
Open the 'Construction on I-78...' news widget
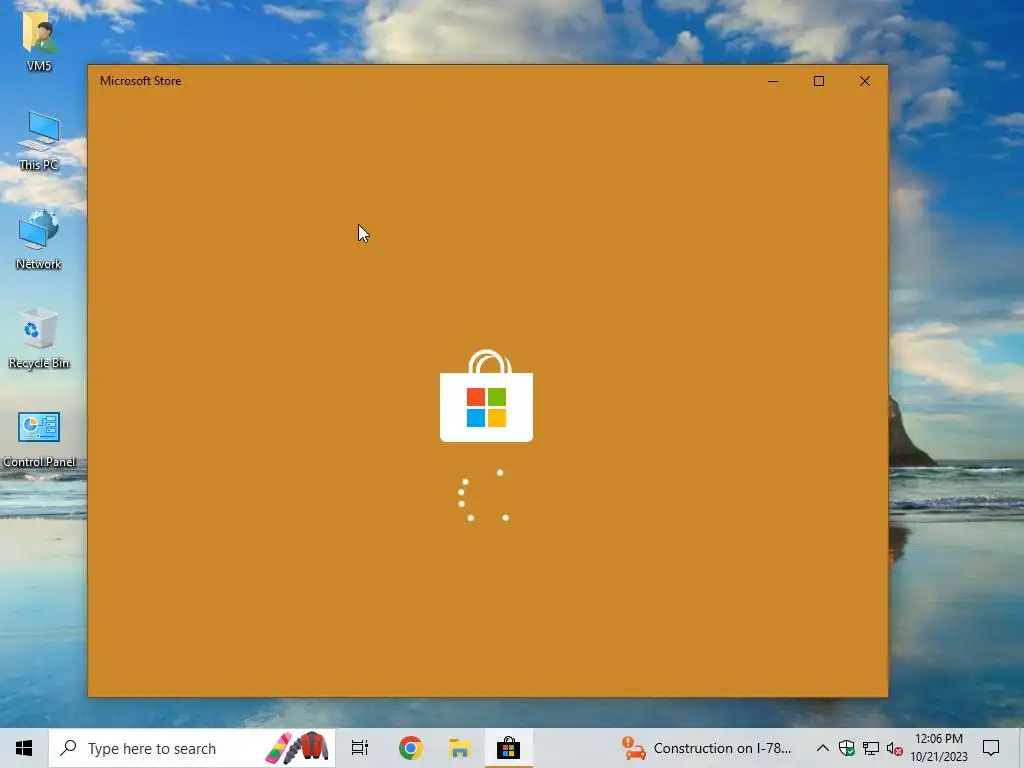click(x=706, y=748)
